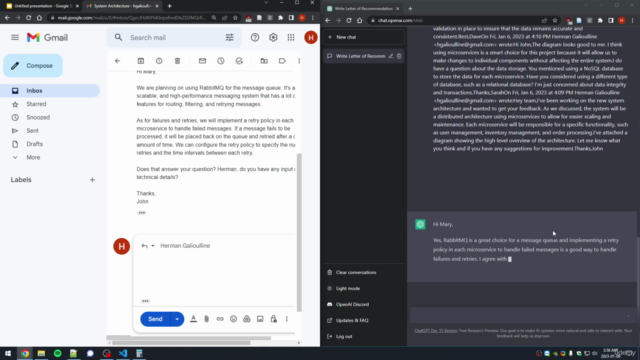Start a New chat in ChatGPT
This screenshot has width=640, height=360.
click(363, 37)
